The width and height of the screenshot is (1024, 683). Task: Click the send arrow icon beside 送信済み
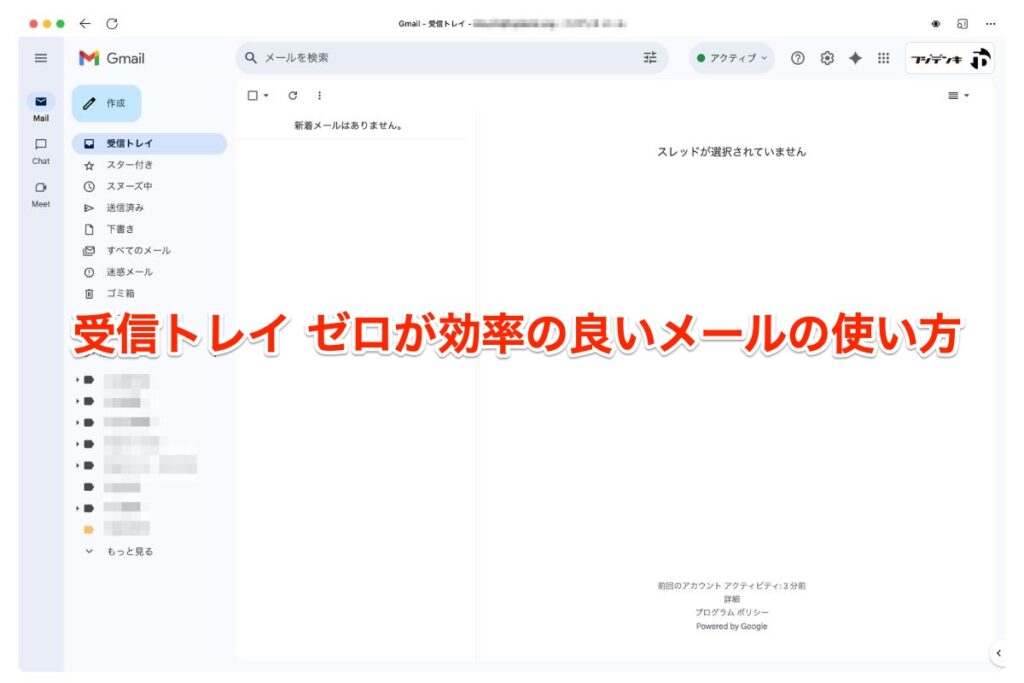[x=89, y=208]
